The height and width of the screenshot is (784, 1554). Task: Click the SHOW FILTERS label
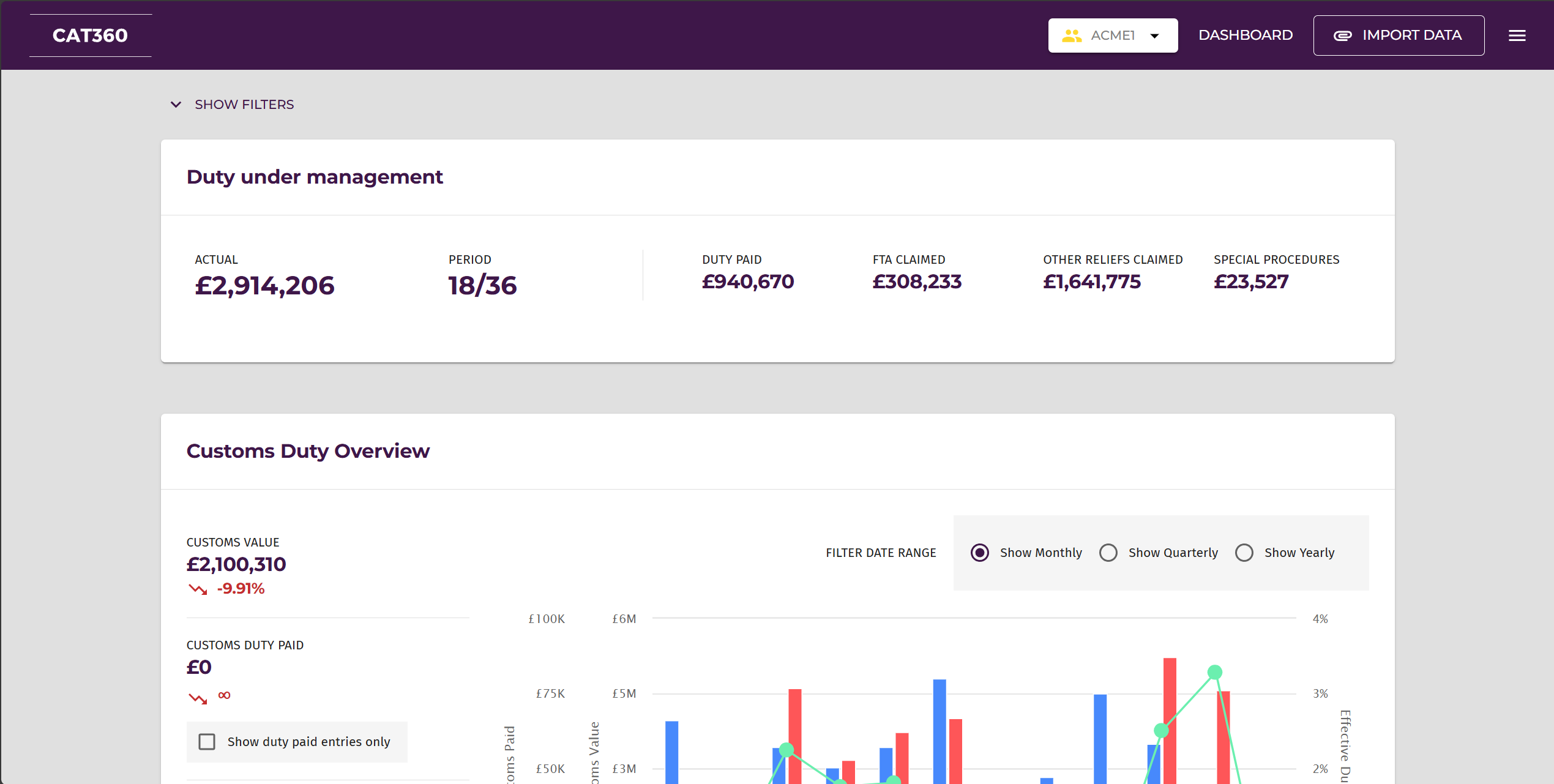244,105
